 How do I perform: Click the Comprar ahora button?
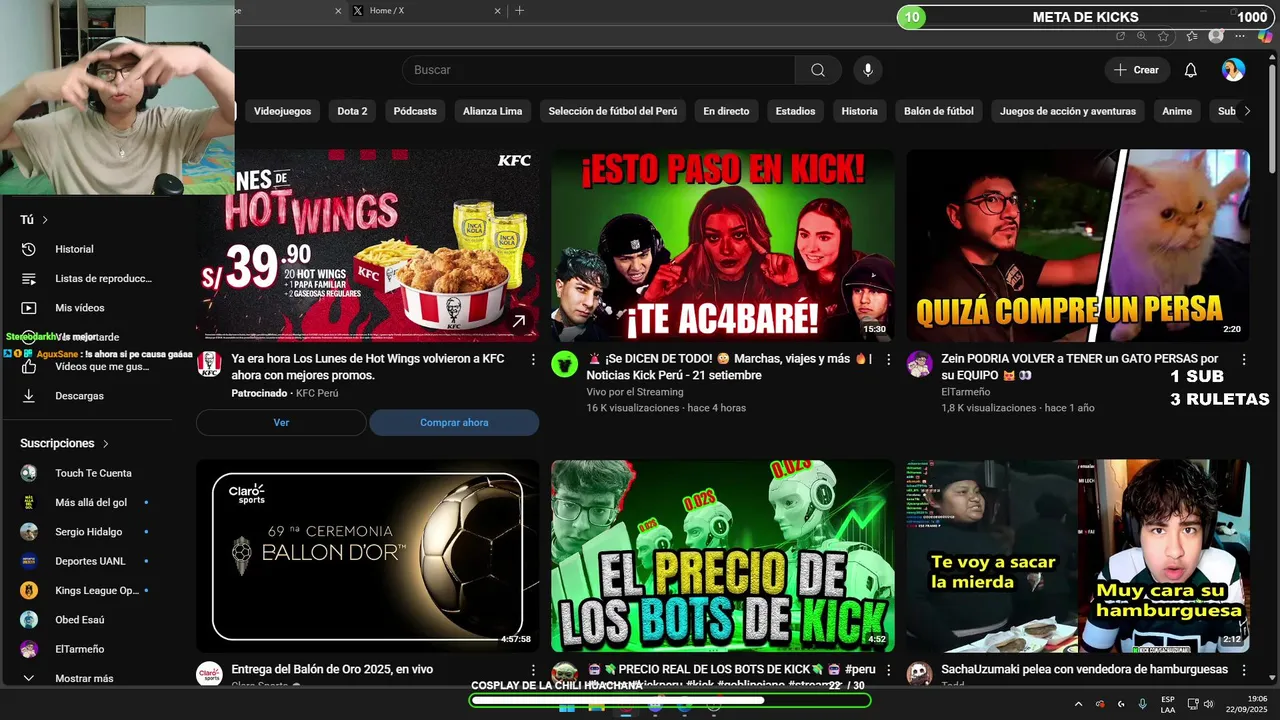454,423
